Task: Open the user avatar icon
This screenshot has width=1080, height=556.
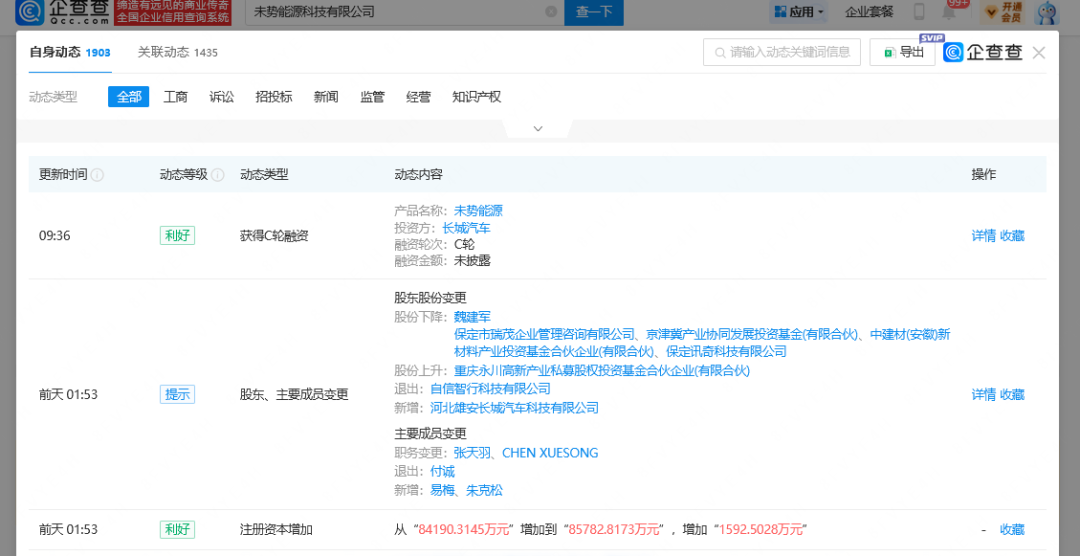Action: click(1046, 12)
